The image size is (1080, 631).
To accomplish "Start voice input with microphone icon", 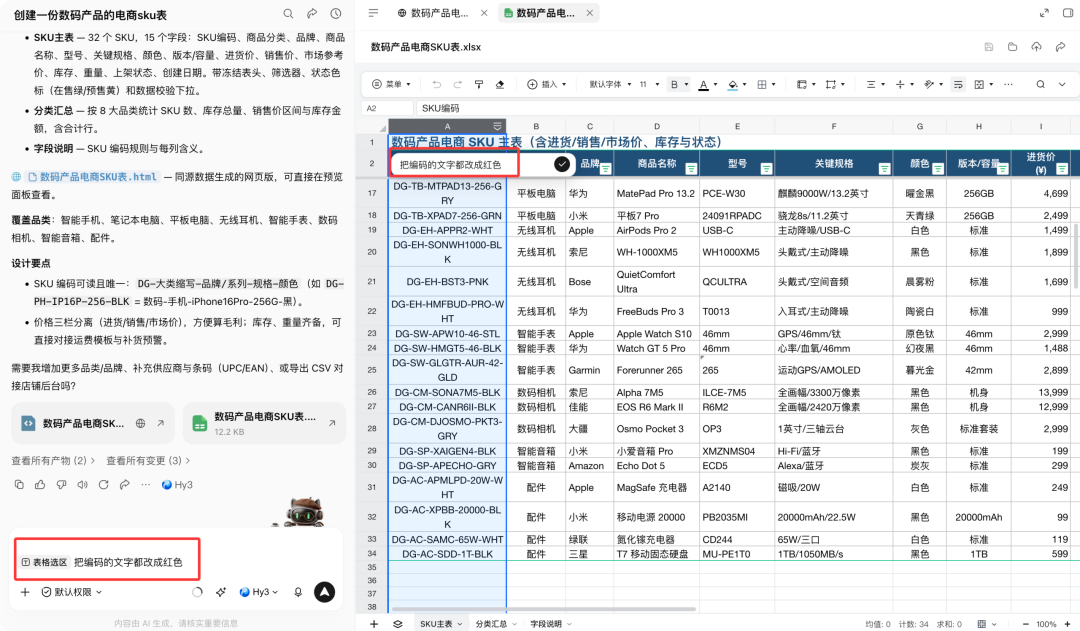I will tap(298, 592).
